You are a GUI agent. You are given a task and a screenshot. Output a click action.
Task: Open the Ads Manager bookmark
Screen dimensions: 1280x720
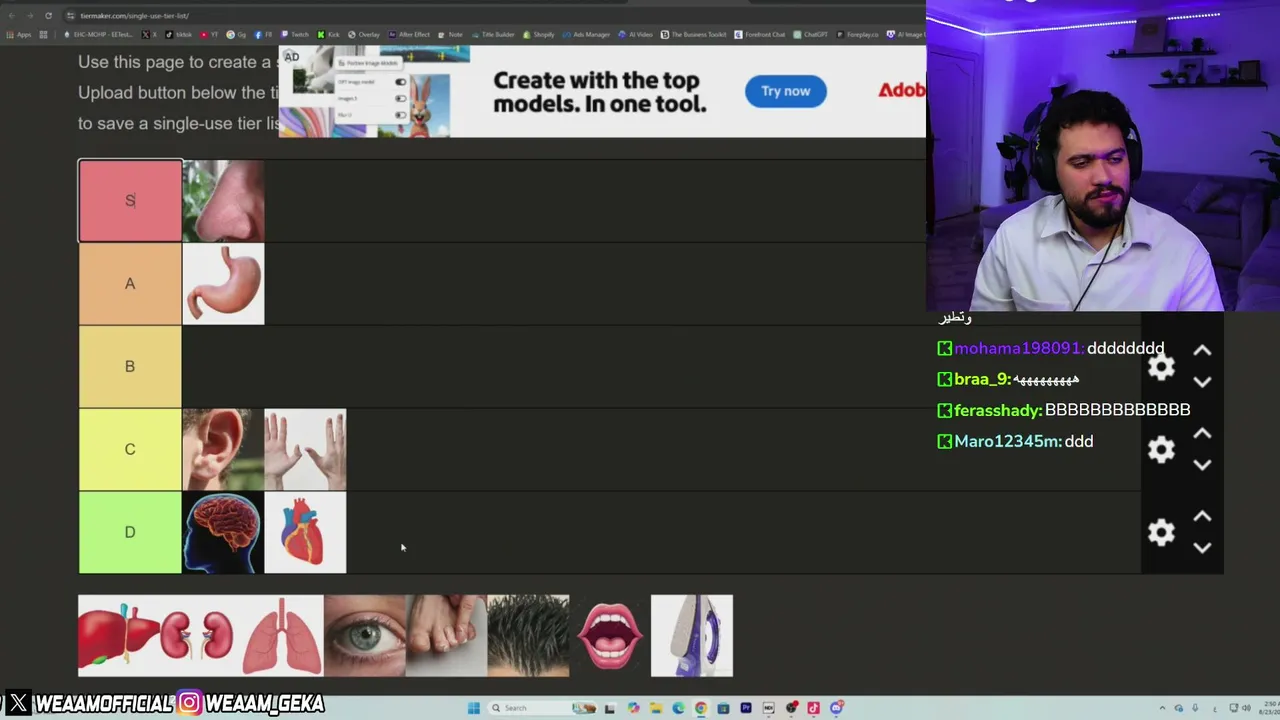586,35
